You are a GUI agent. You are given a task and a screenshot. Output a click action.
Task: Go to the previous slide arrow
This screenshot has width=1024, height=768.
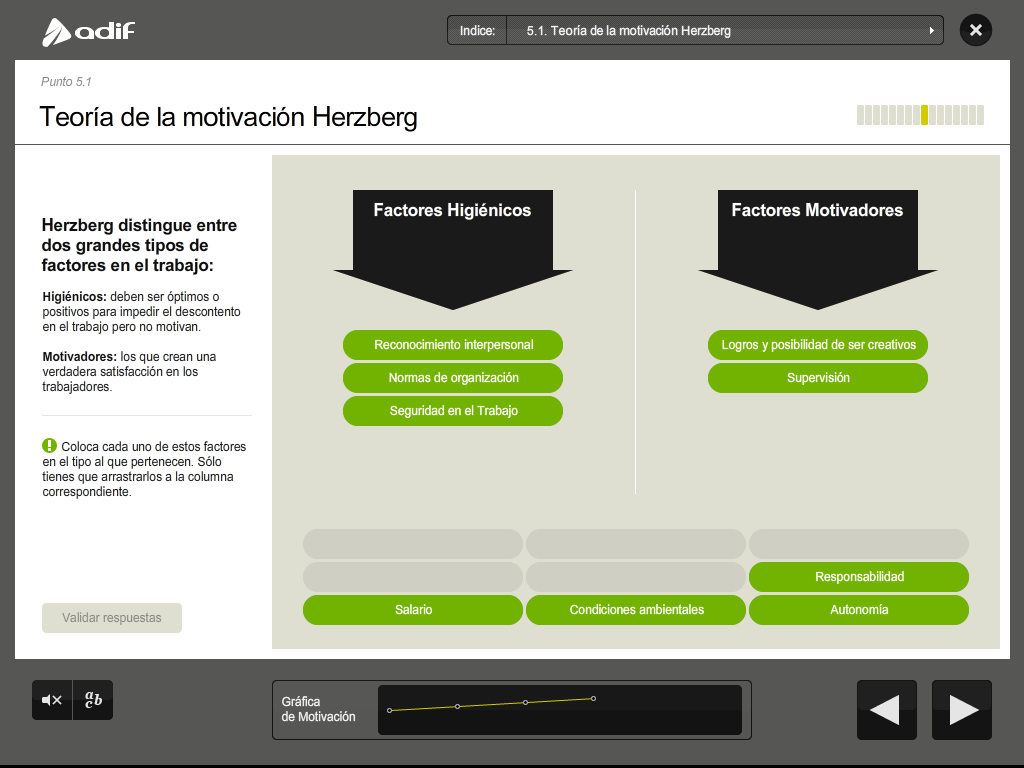[x=886, y=710]
